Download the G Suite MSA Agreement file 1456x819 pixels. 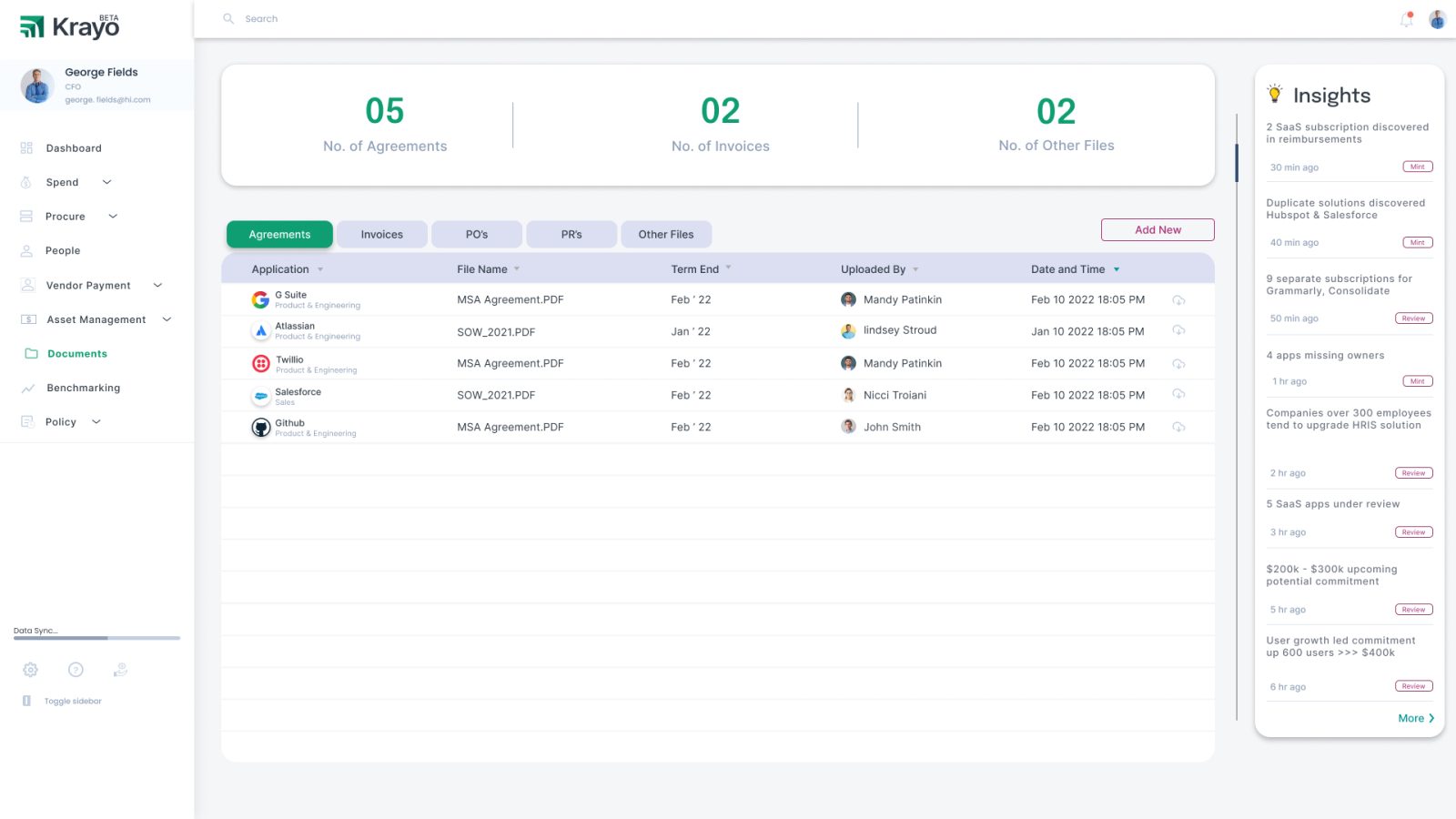pos(1178,300)
